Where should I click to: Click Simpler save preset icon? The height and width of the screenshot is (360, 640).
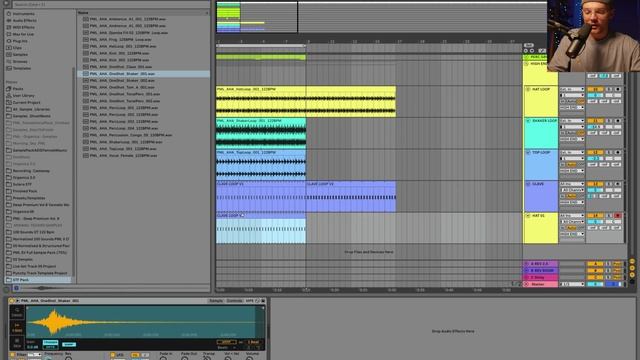click(x=263, y=301)
